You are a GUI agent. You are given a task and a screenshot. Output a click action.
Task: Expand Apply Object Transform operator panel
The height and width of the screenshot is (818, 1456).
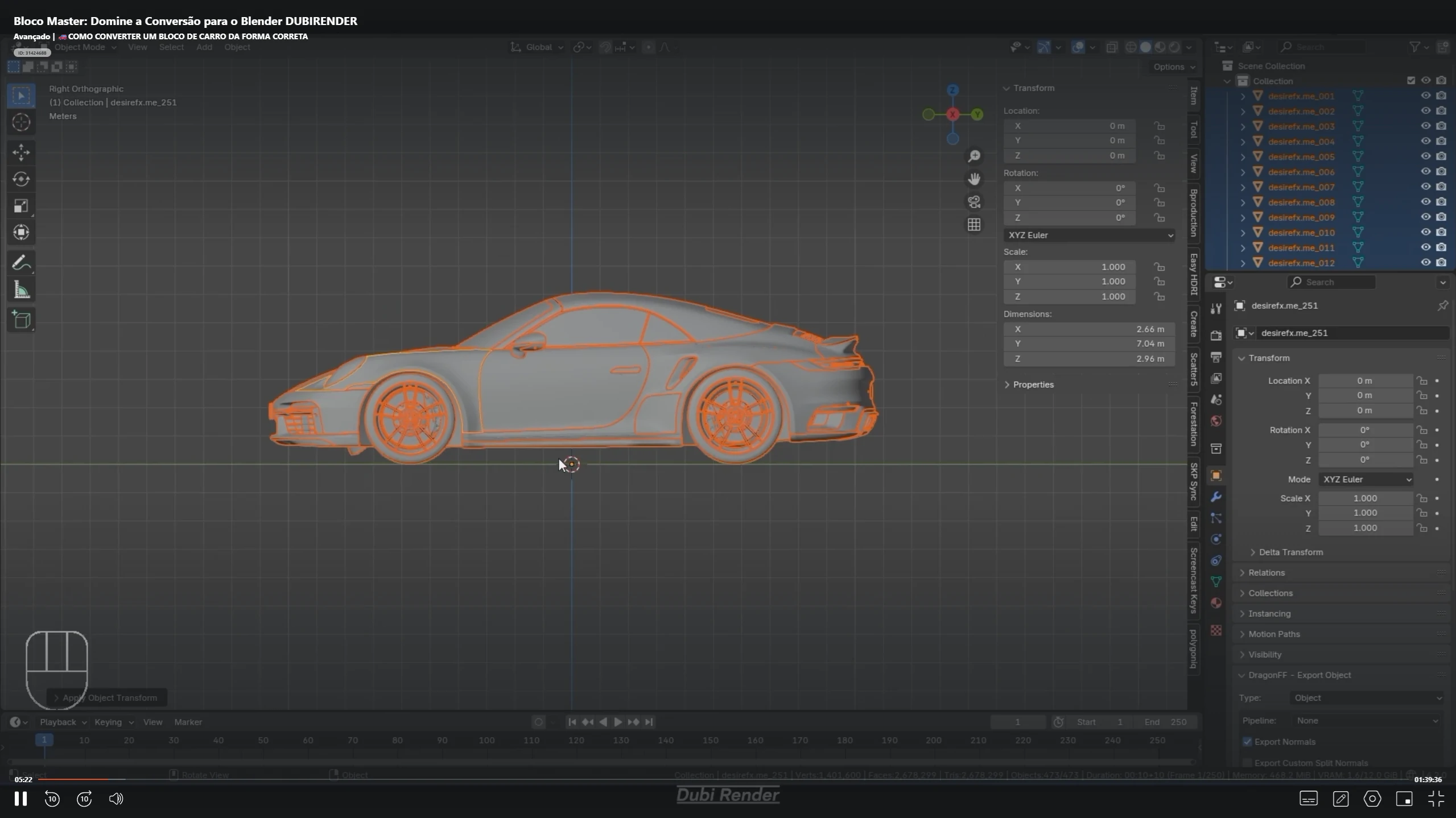(108, 698)
